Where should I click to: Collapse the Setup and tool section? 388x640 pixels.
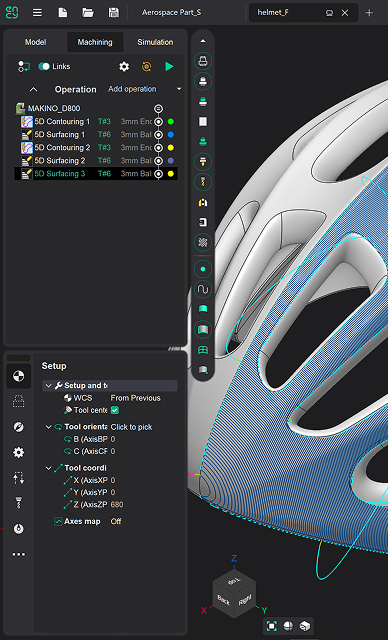click(x=49, y=386)
